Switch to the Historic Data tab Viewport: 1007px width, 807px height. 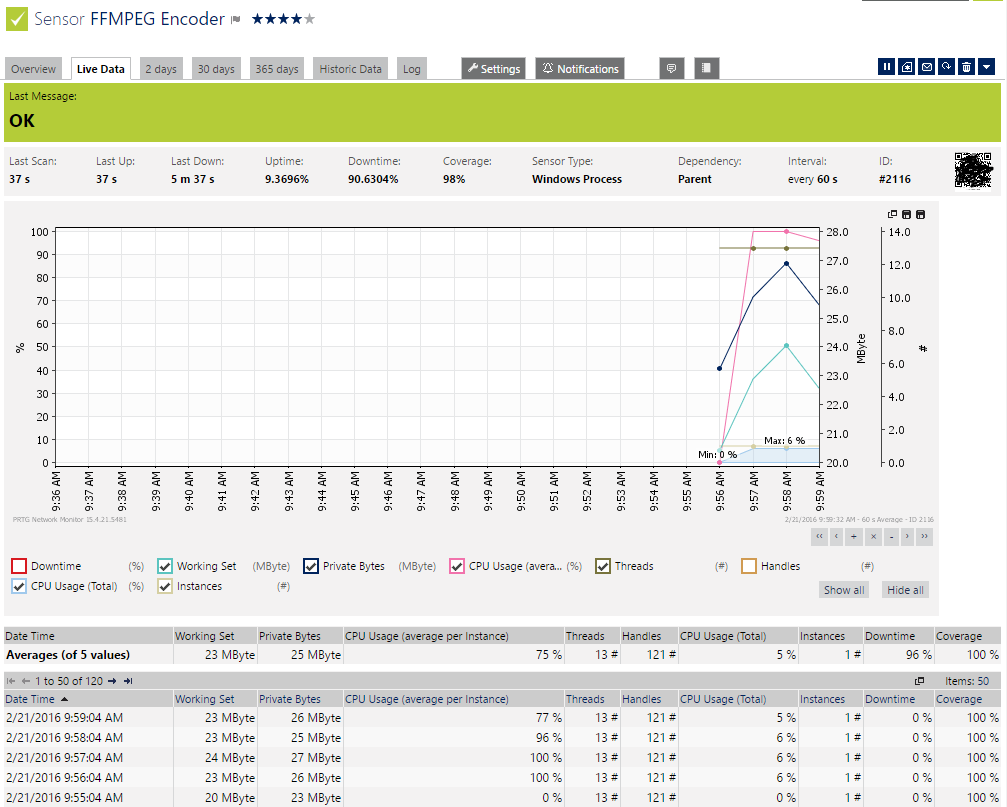(x=350, y=69)
